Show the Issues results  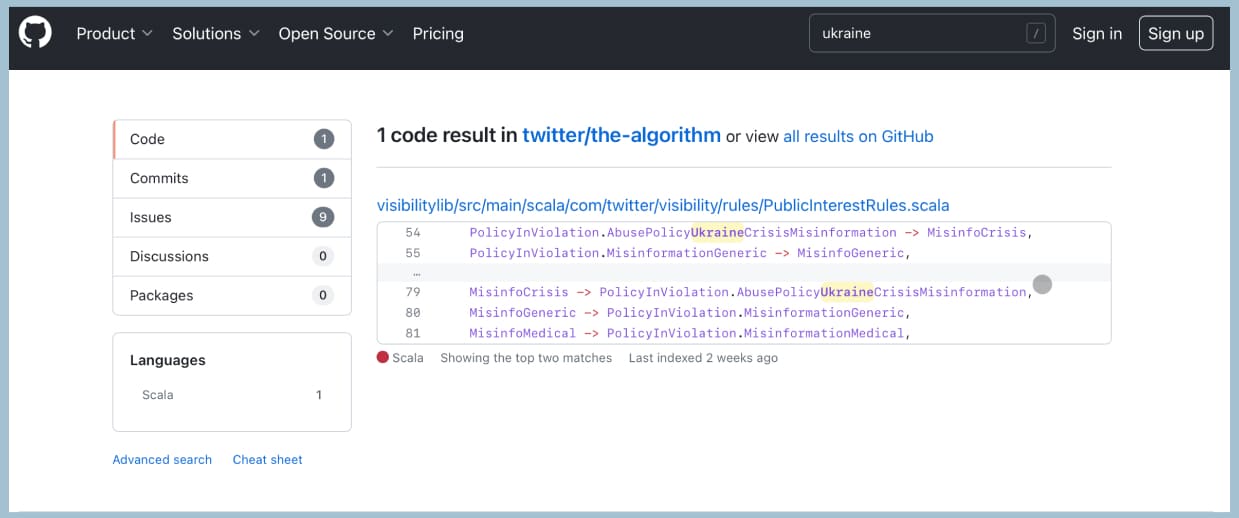[231, 217]
